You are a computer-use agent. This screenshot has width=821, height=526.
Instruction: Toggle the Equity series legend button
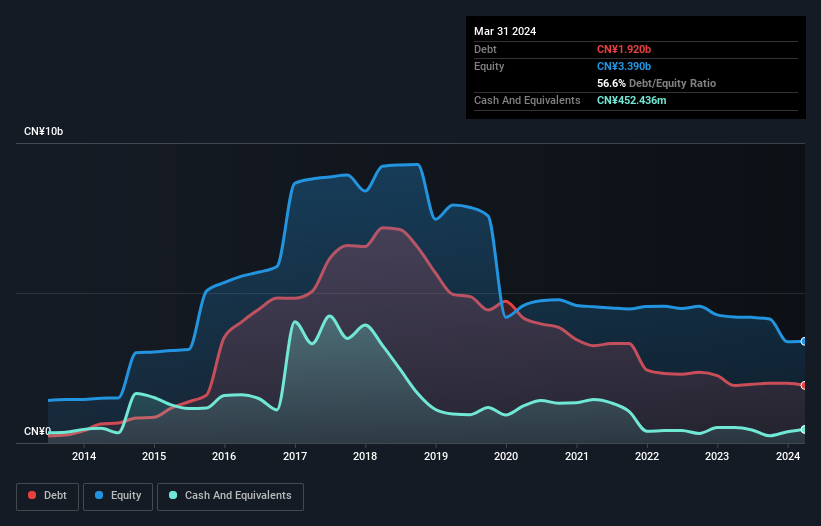click(x=118, y=496)
